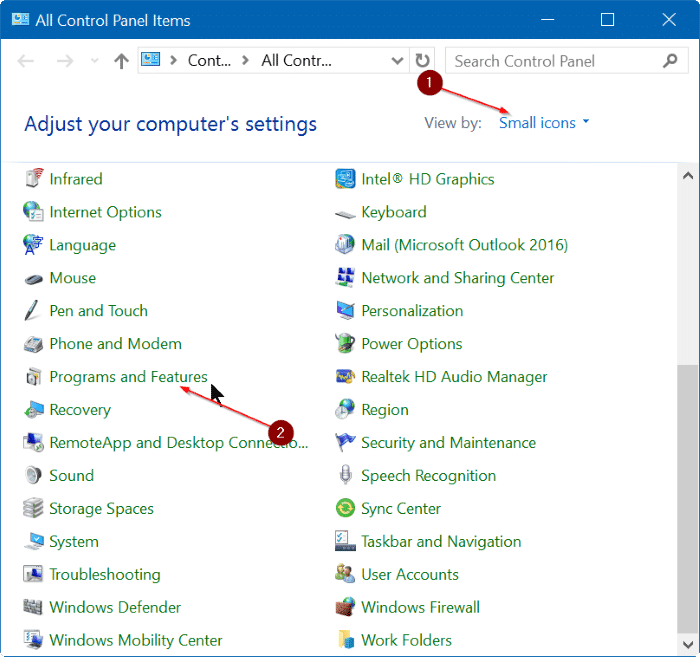Click the Network and Sharing Center icon

[346, 277]
